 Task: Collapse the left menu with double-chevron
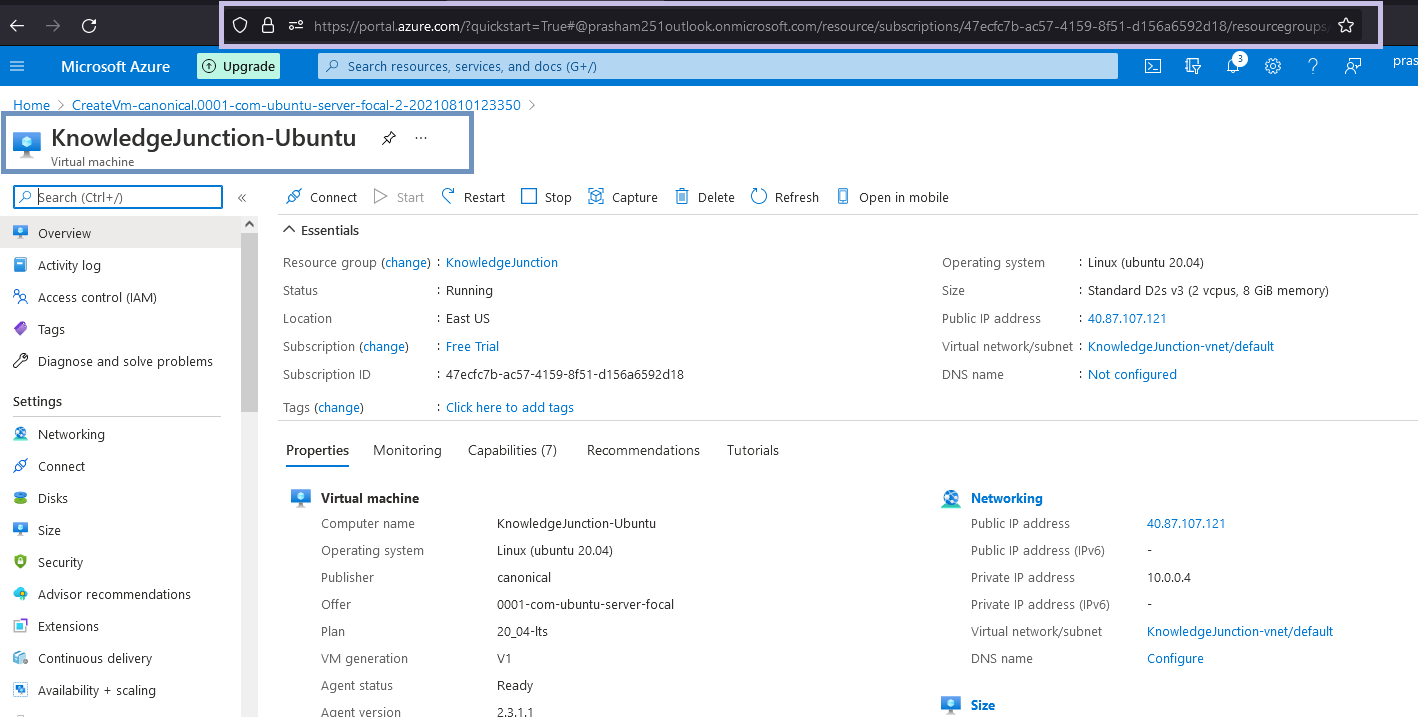coord(242,197)
